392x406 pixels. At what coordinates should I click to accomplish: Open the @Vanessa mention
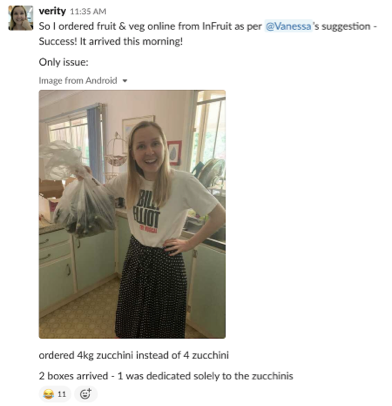tap(289, 26)
